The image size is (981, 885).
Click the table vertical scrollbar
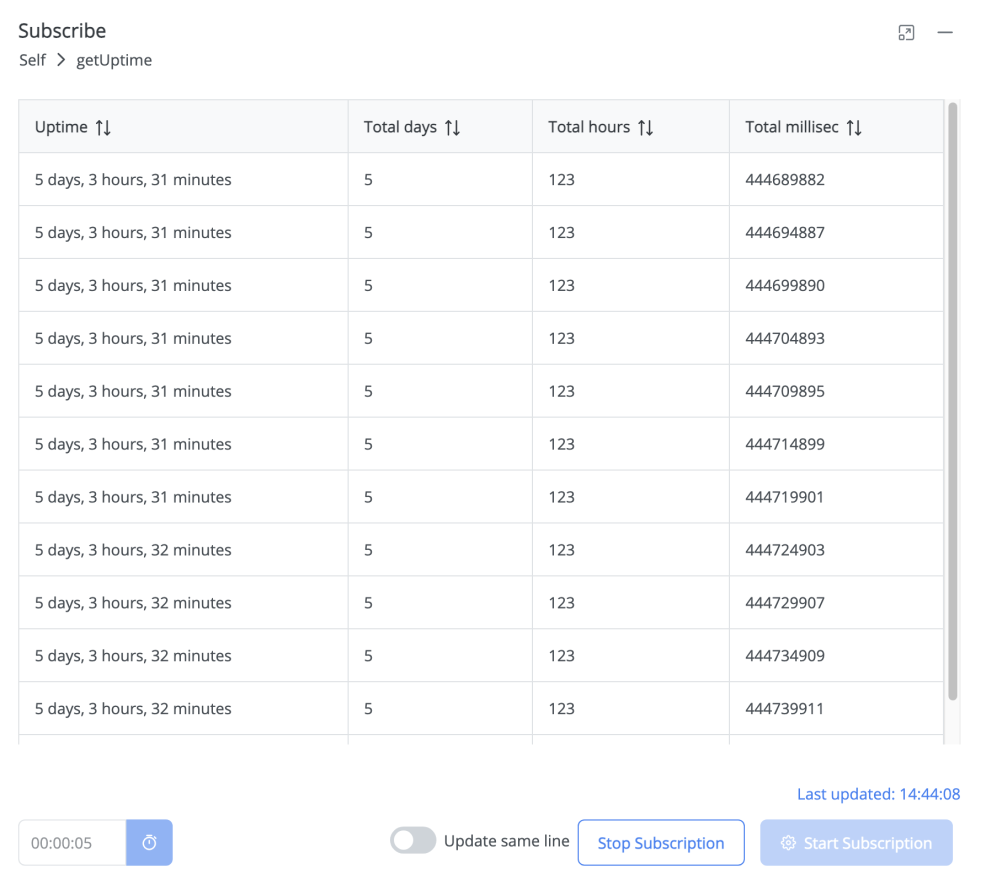pyautogui.click(x=952, y=400)
